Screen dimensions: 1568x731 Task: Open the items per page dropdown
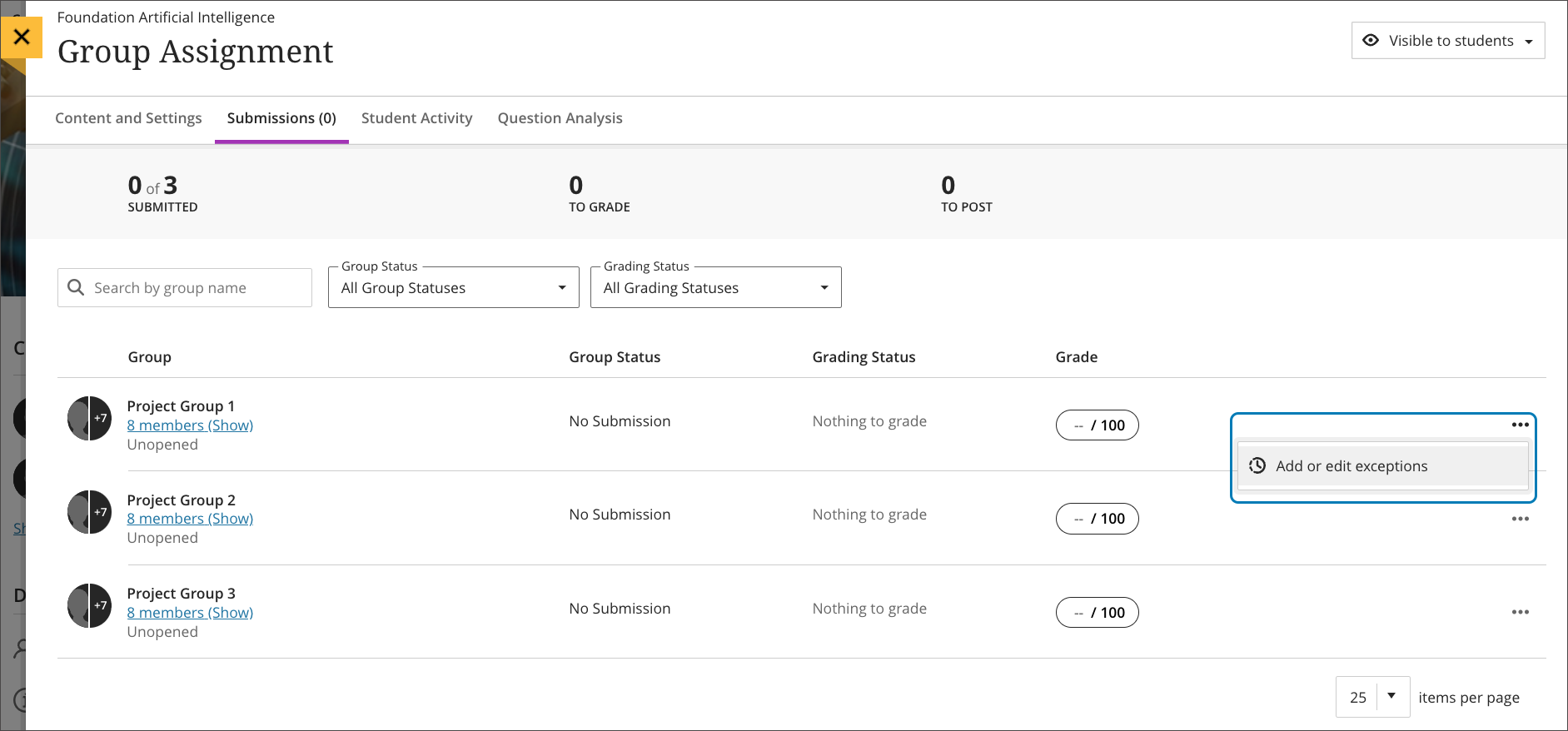pyautogui.click(x=1372, y=697)
